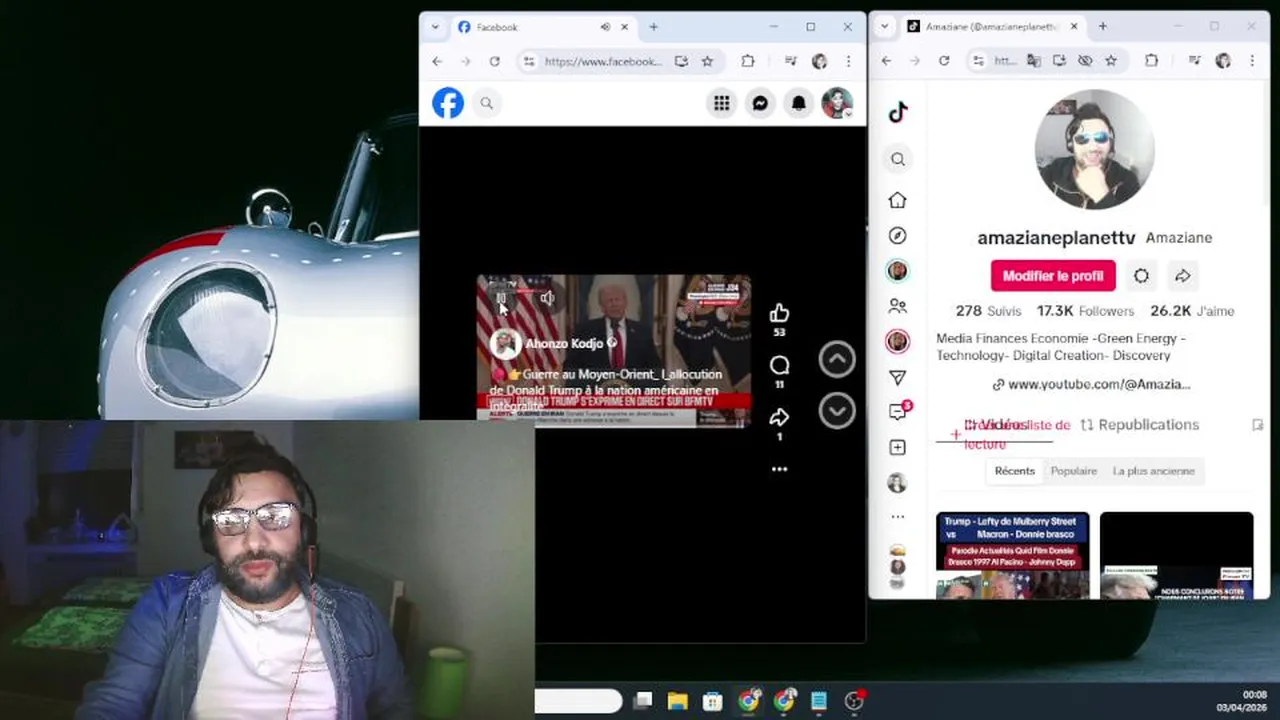Screen dimensions: 1280x720
Task: Click Modifier le profil button
Action: (x=1053, y=276)
